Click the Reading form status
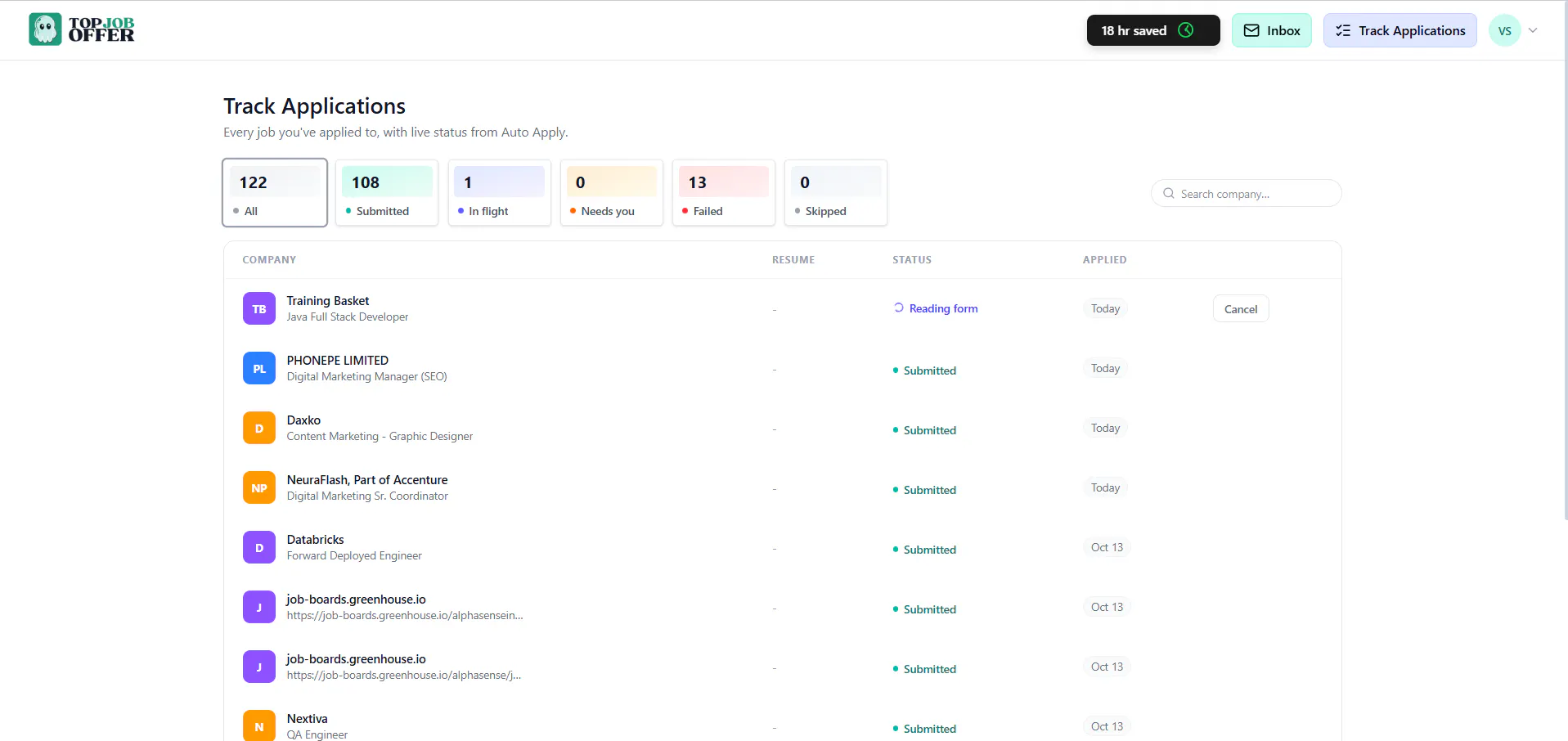 936,308
